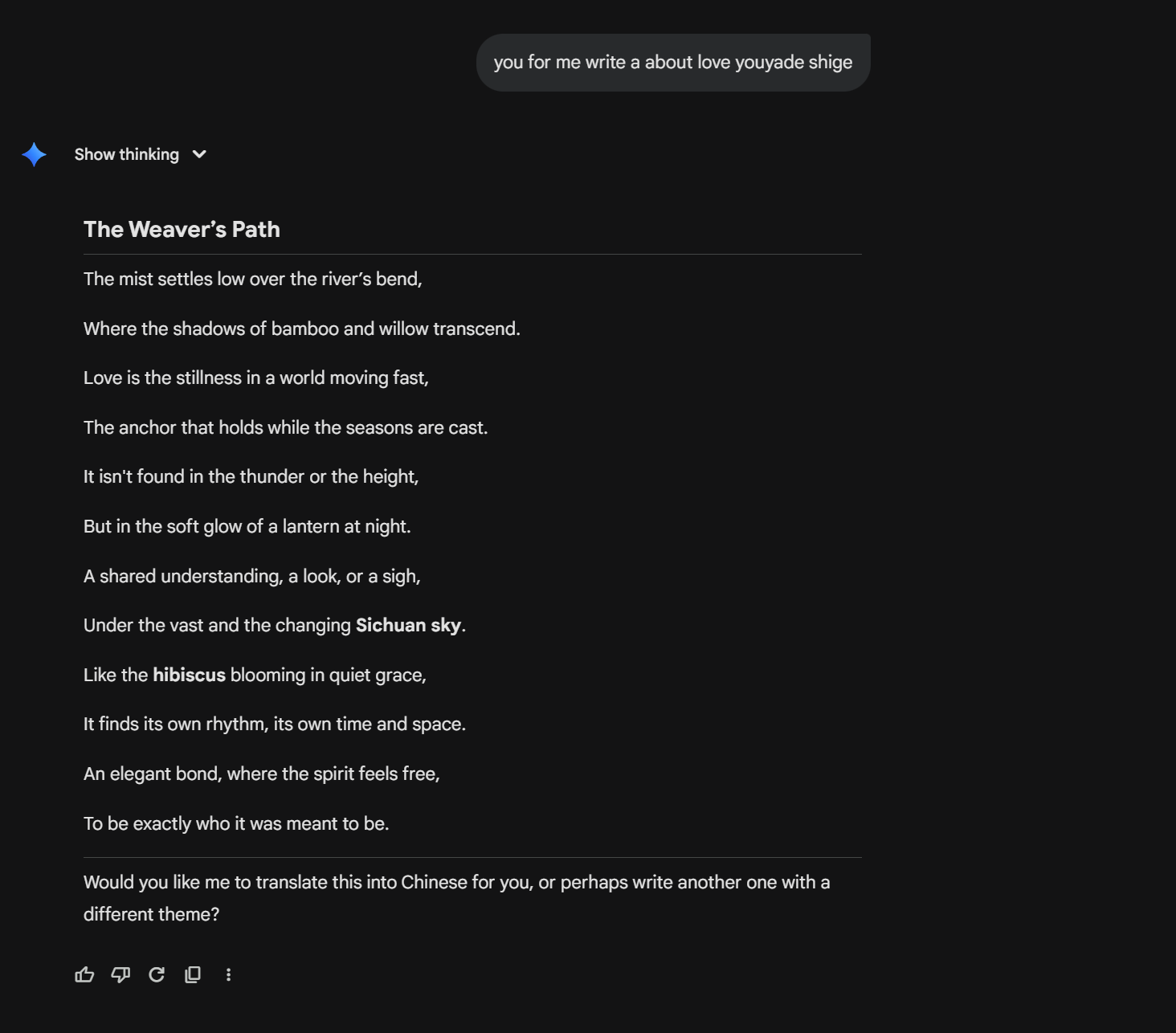Click the line 'Love is the stillness'
The width and height of the screenshot is (1176, 1033).
256,378
